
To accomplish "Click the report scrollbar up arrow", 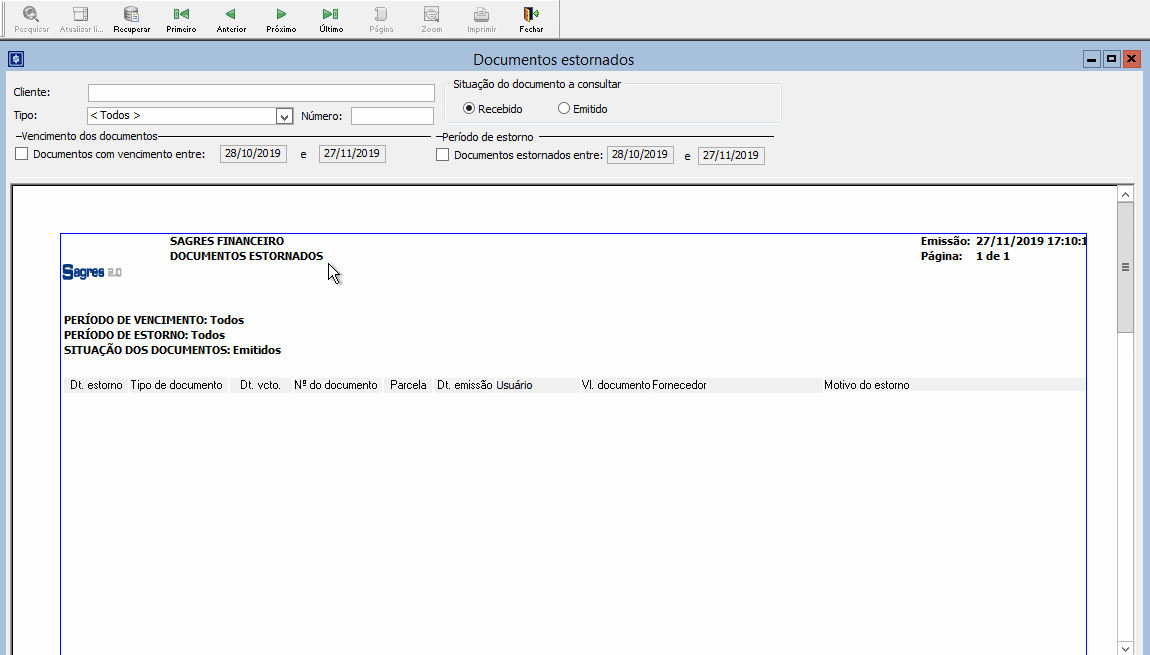I will pyautogui.click(x=1125, y=195).
